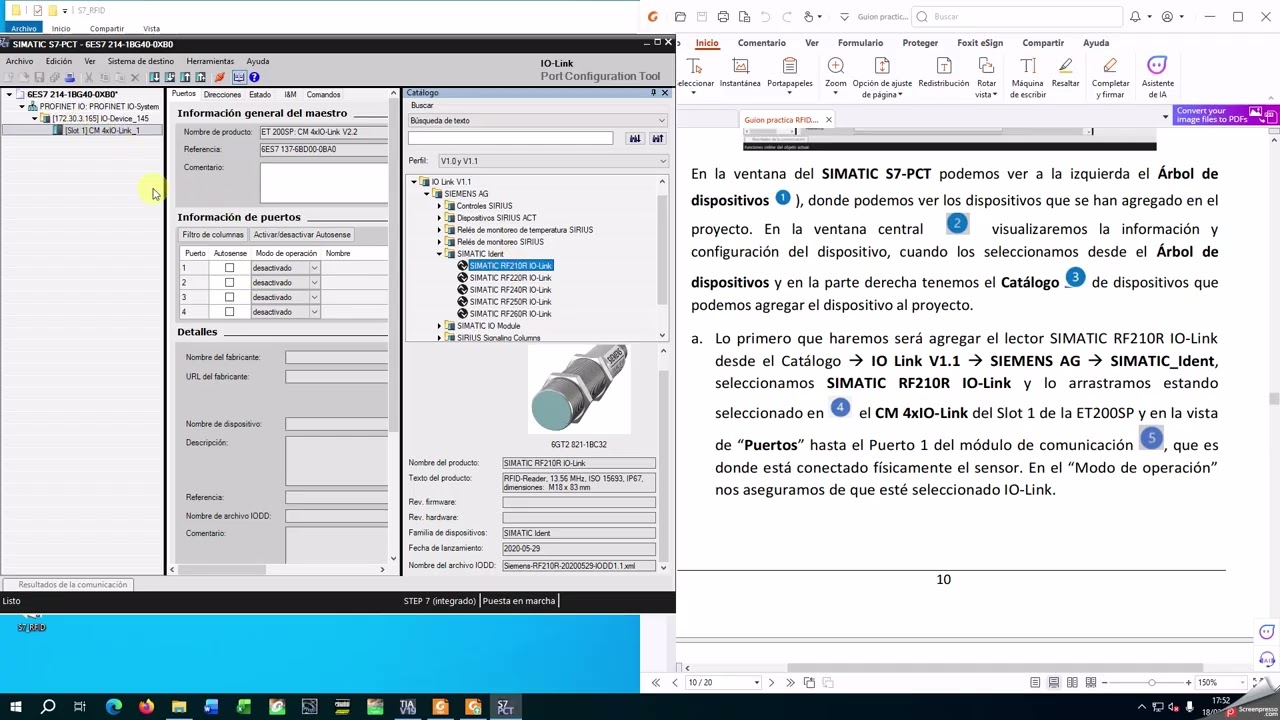
Task: Expand the SIMATIC IO Module folder
Action: tap(439, 326)
